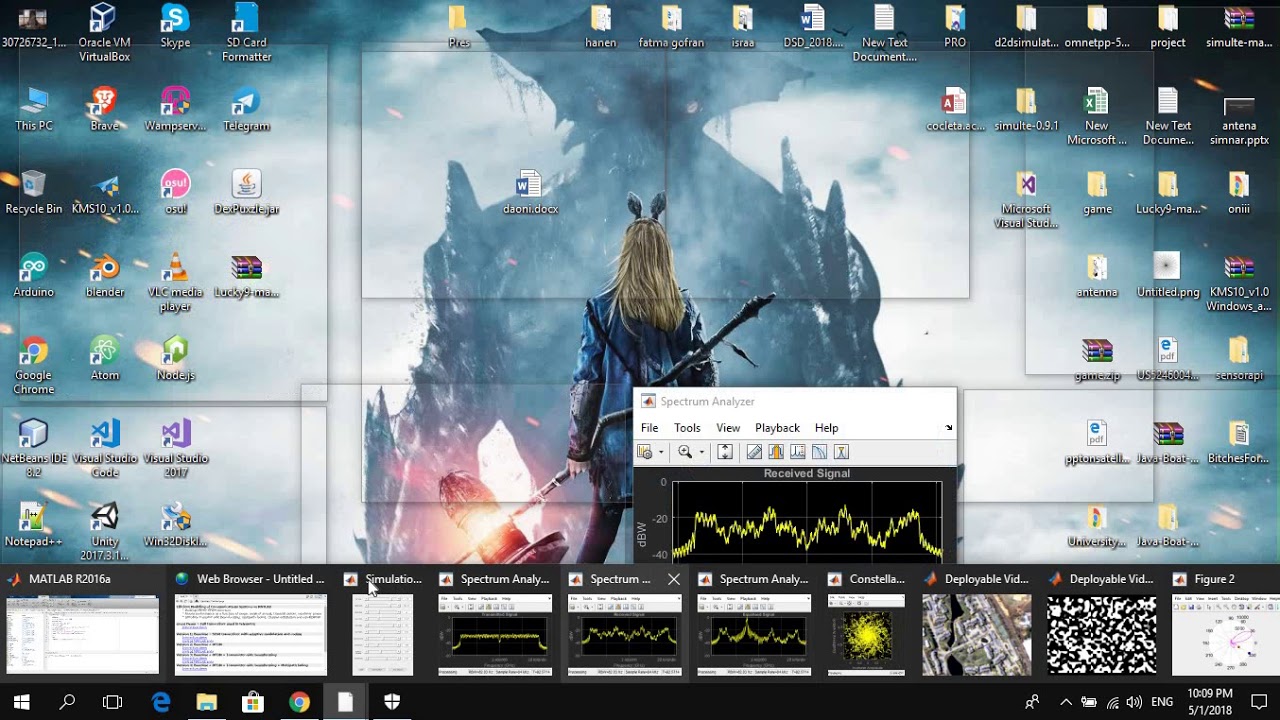The width and height of the screenshot is (1280, 720).
Task: Select the Visual Studio 2017 desktop icon
Action: pyautogui.click(x=175, y=449)
